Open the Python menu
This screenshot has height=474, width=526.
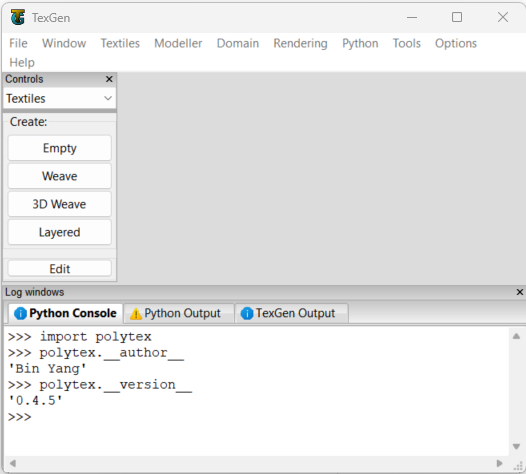360,43
